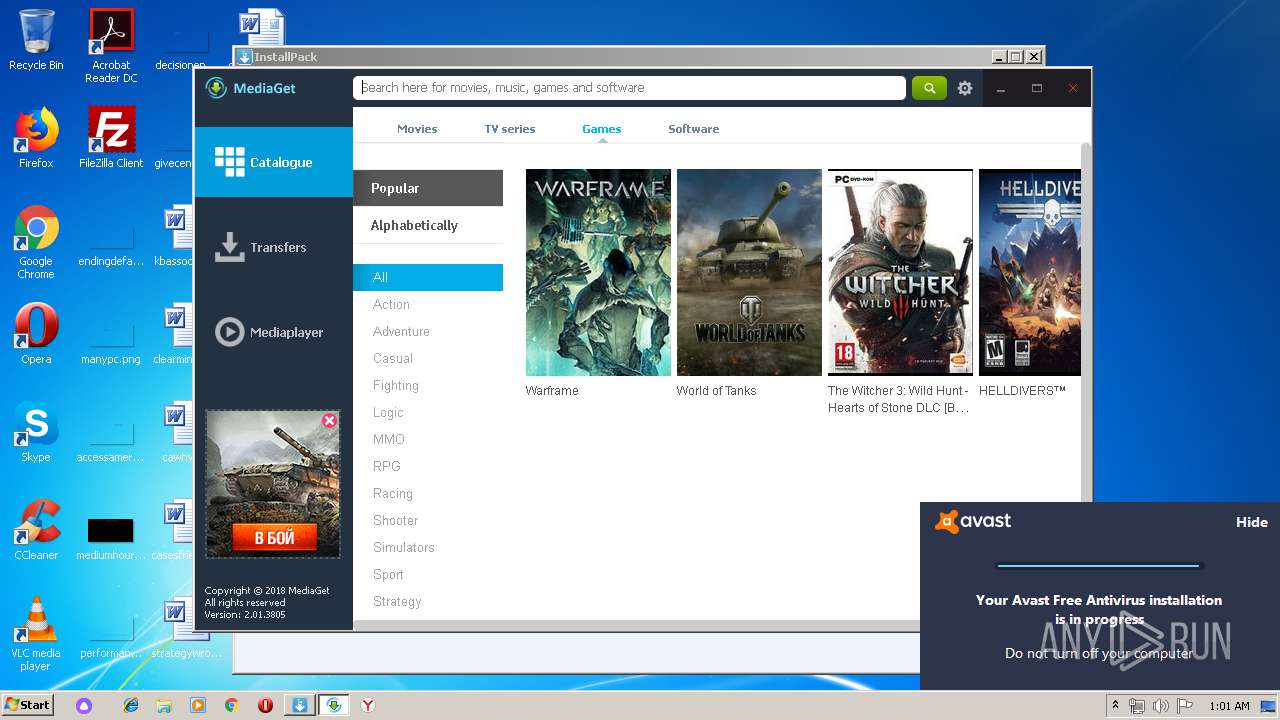The width and height of the screenshot is (1280, 720).
Task: Open the Catalogue section
Action: (274, 162)
